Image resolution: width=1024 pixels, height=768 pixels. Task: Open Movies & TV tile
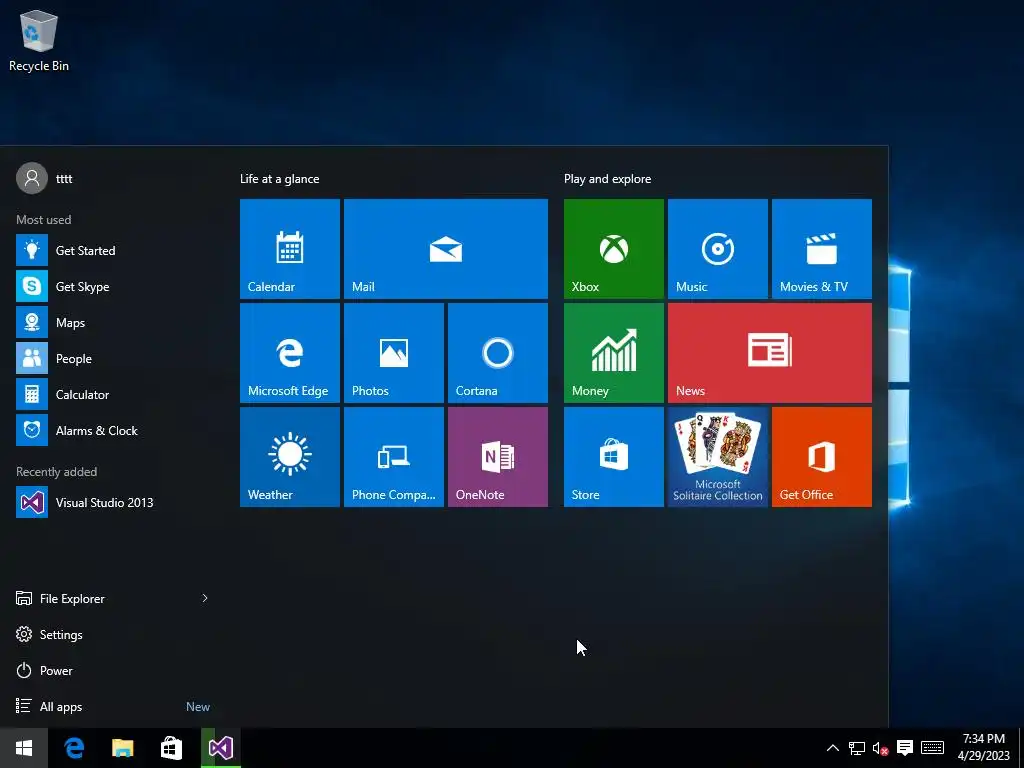pyautogui.click(x=822, y=249)
